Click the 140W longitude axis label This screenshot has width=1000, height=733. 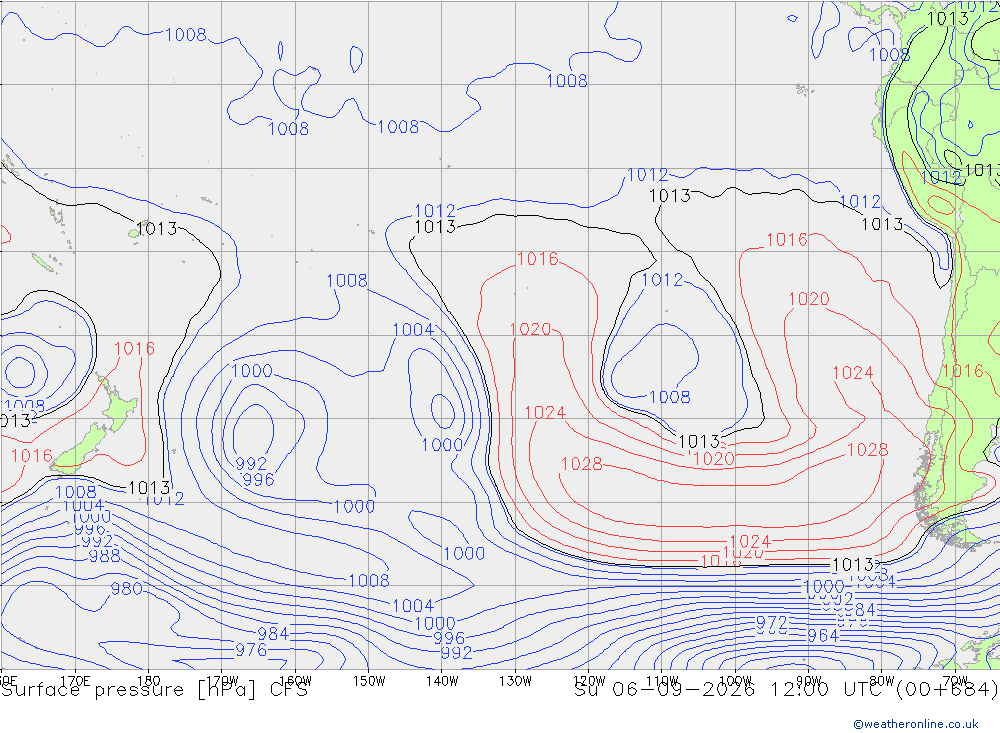(x=442, y=681)
